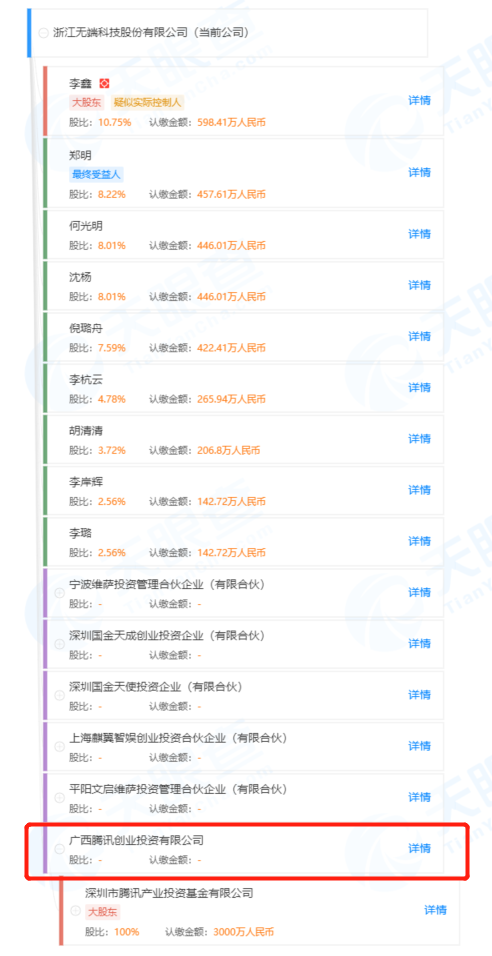Click the 422.41万人民币 amount

(231, 348)
